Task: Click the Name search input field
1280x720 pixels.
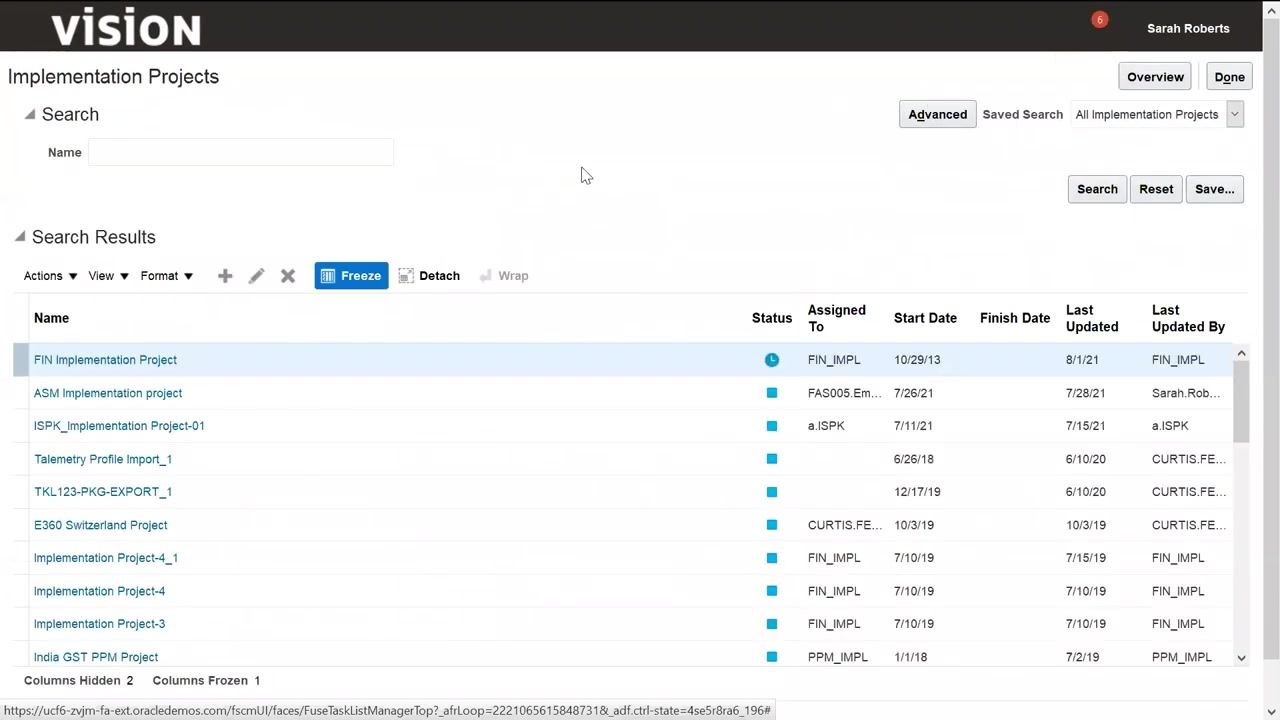Action: (241, 152)
